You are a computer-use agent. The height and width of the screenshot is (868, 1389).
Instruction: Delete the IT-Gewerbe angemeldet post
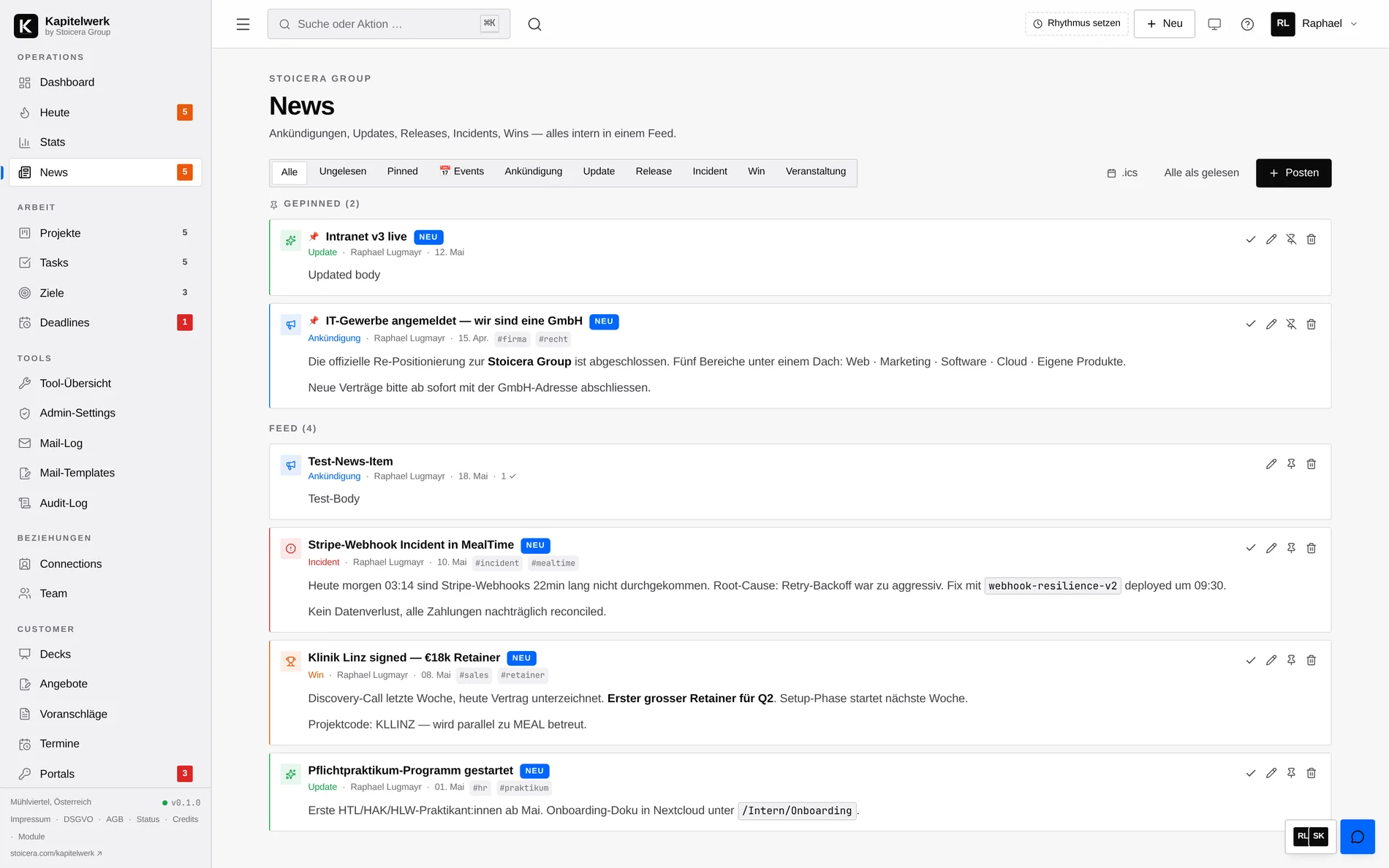(1312, 324)
